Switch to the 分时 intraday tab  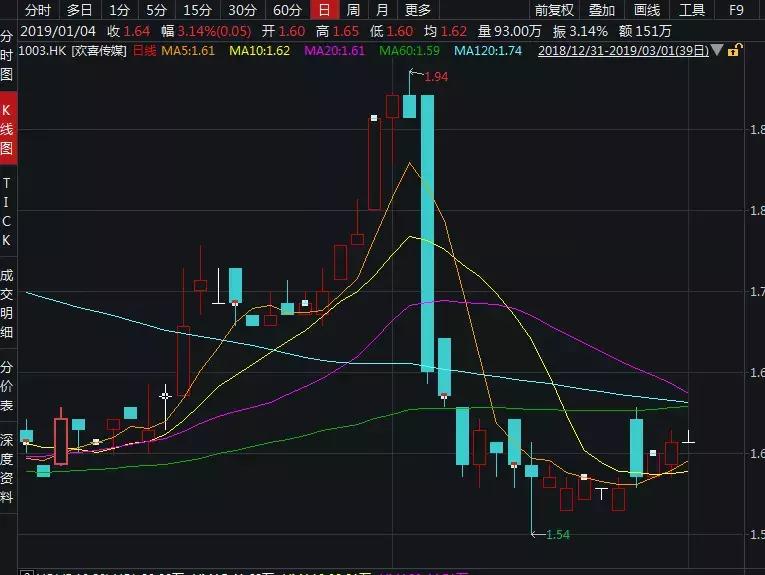click(x=38, y=9)
